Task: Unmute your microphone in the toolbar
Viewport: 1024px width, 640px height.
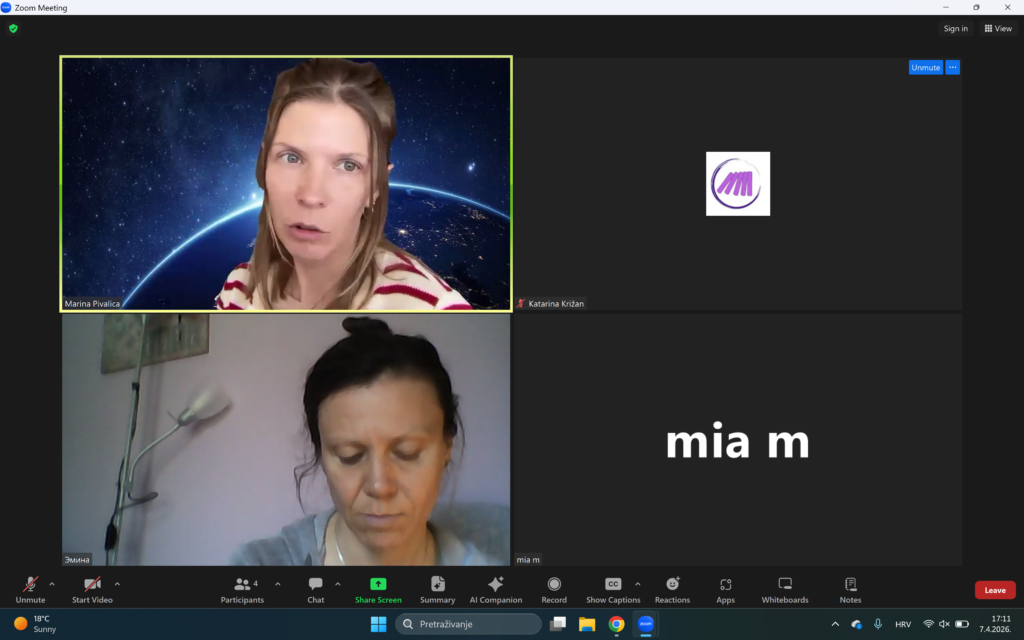Action: pyautogui.click(x=30, y=589)
